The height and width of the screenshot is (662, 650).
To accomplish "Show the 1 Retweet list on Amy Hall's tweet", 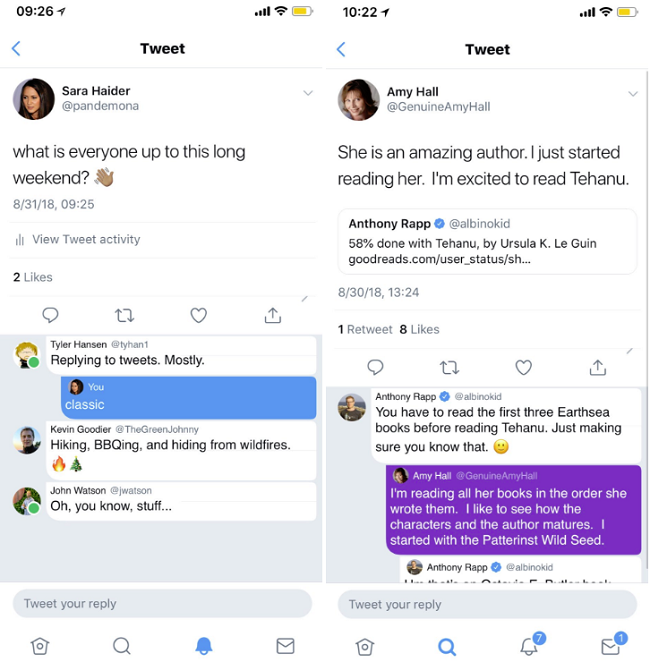I will pyautogui.click(x=365, y=329).
